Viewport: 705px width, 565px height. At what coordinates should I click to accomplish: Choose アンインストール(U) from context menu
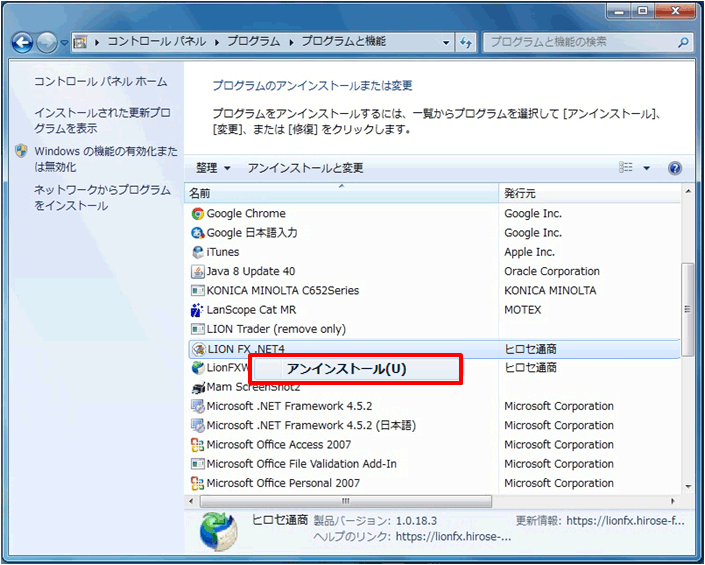(355, 369)
